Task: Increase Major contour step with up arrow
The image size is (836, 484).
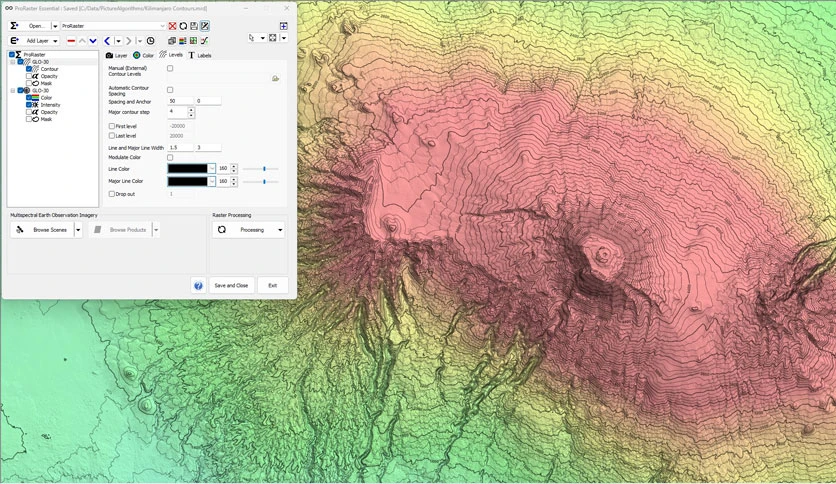Action: click(191, 110)
